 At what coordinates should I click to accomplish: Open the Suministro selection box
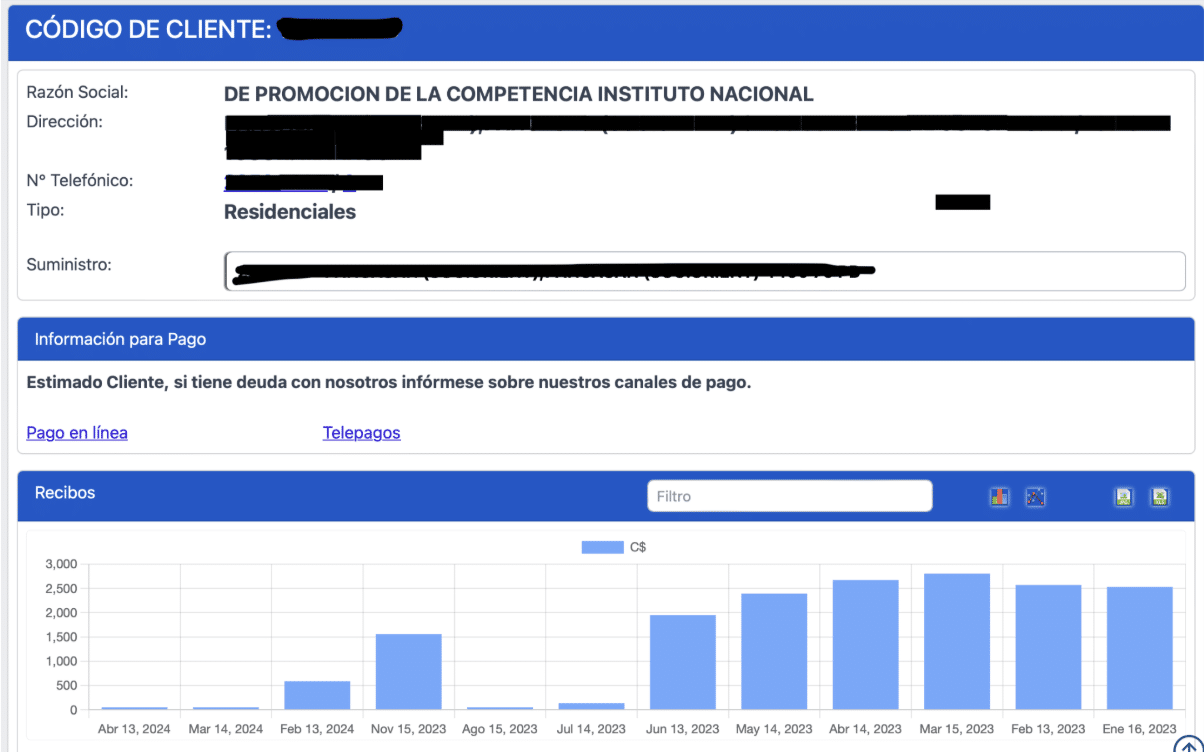pos(705,271)
